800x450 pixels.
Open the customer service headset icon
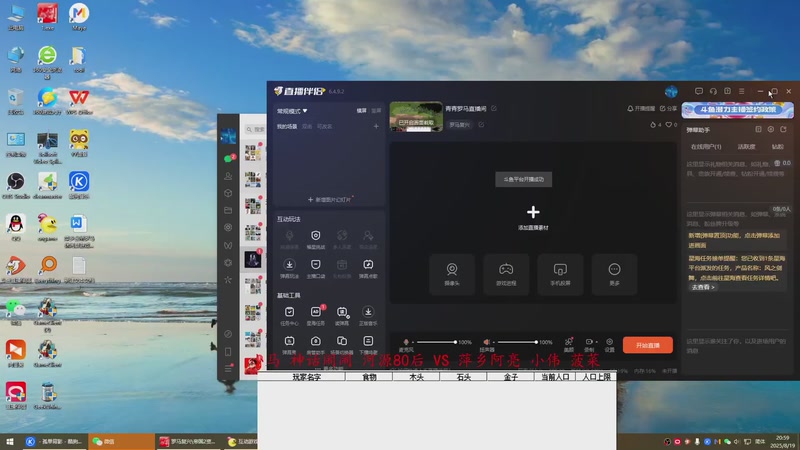(x=713, y=91)
